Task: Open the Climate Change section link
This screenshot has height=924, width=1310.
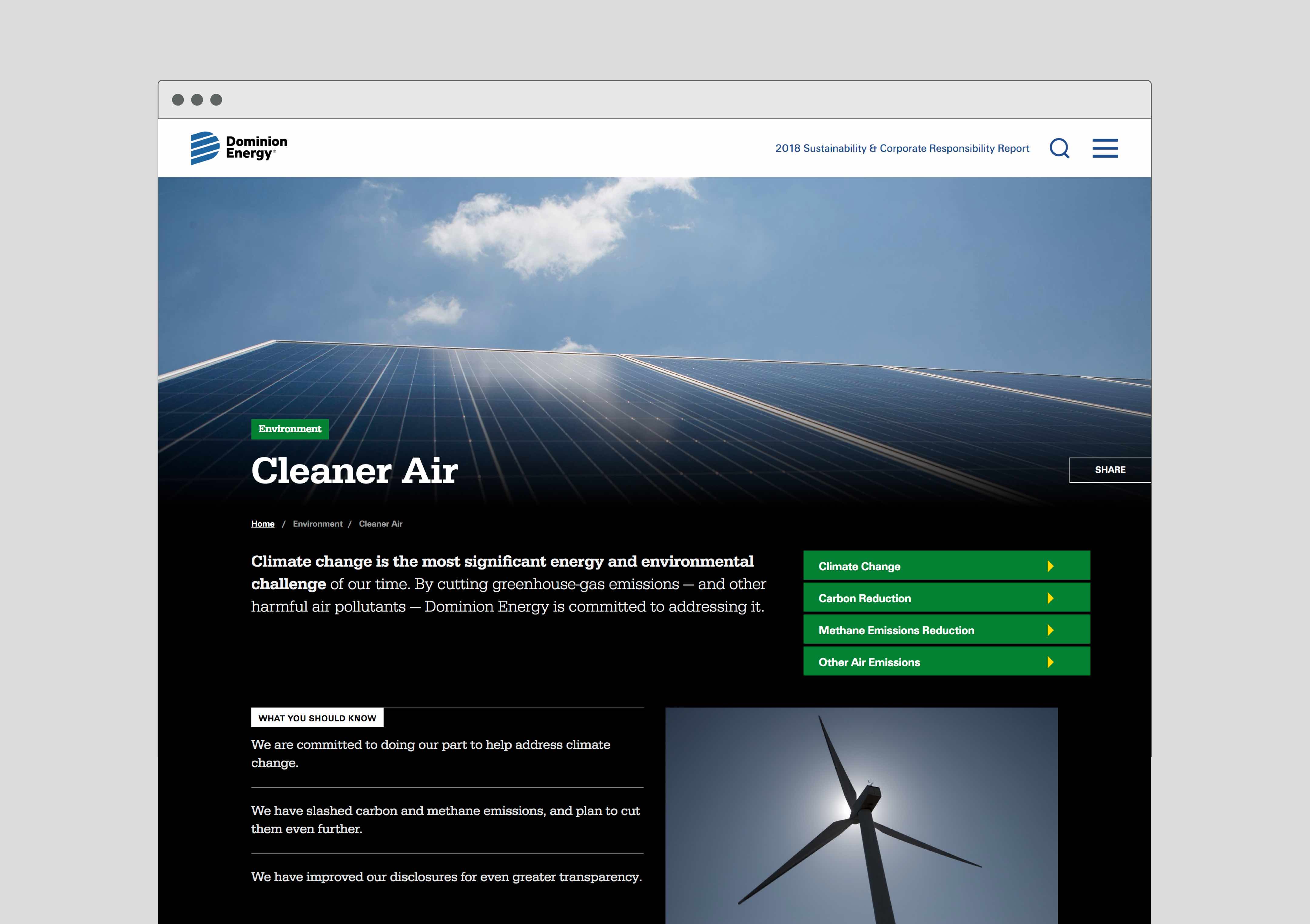Action: pos(946,565)
